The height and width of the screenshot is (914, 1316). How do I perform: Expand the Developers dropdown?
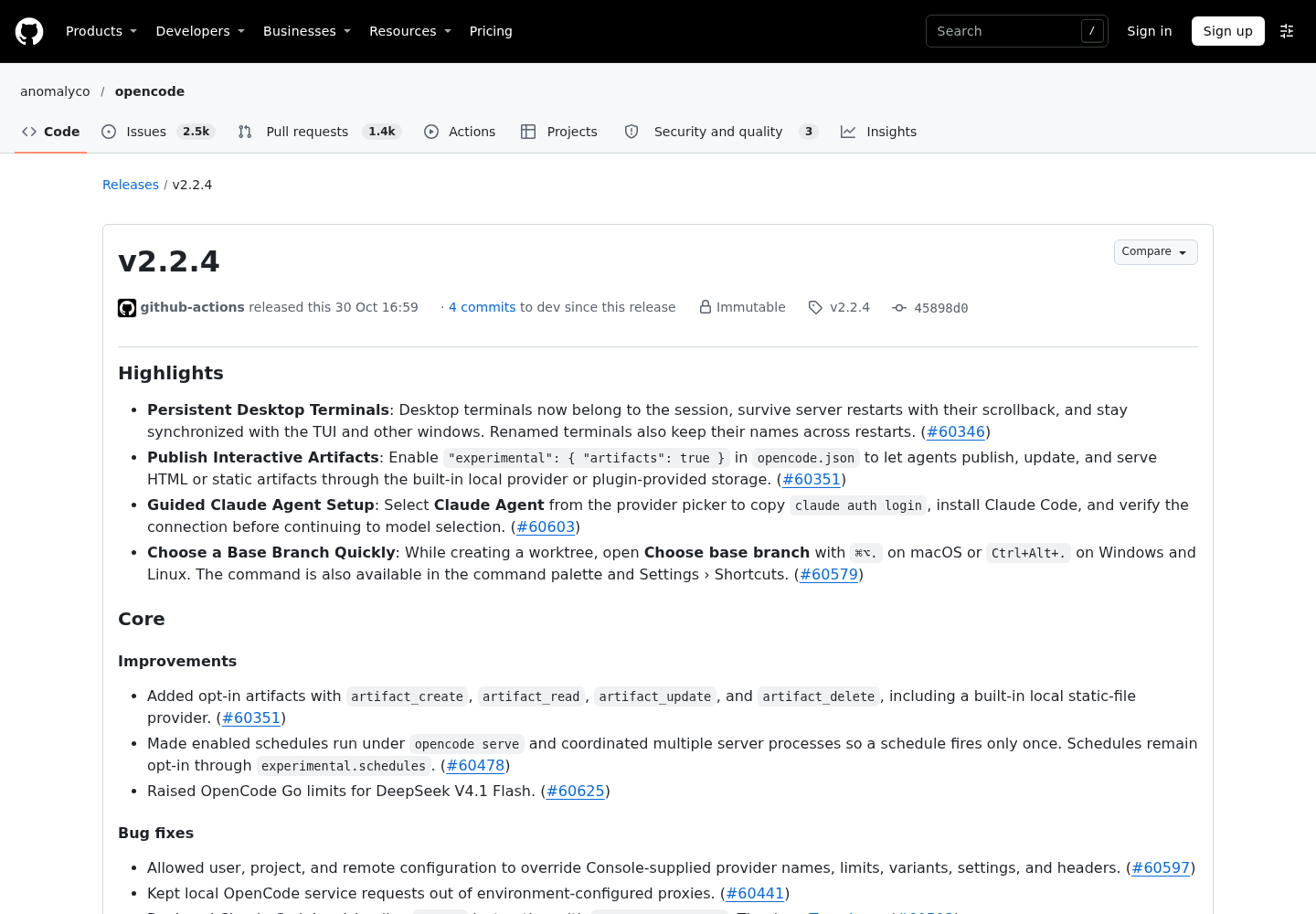(x=200, y=31)
